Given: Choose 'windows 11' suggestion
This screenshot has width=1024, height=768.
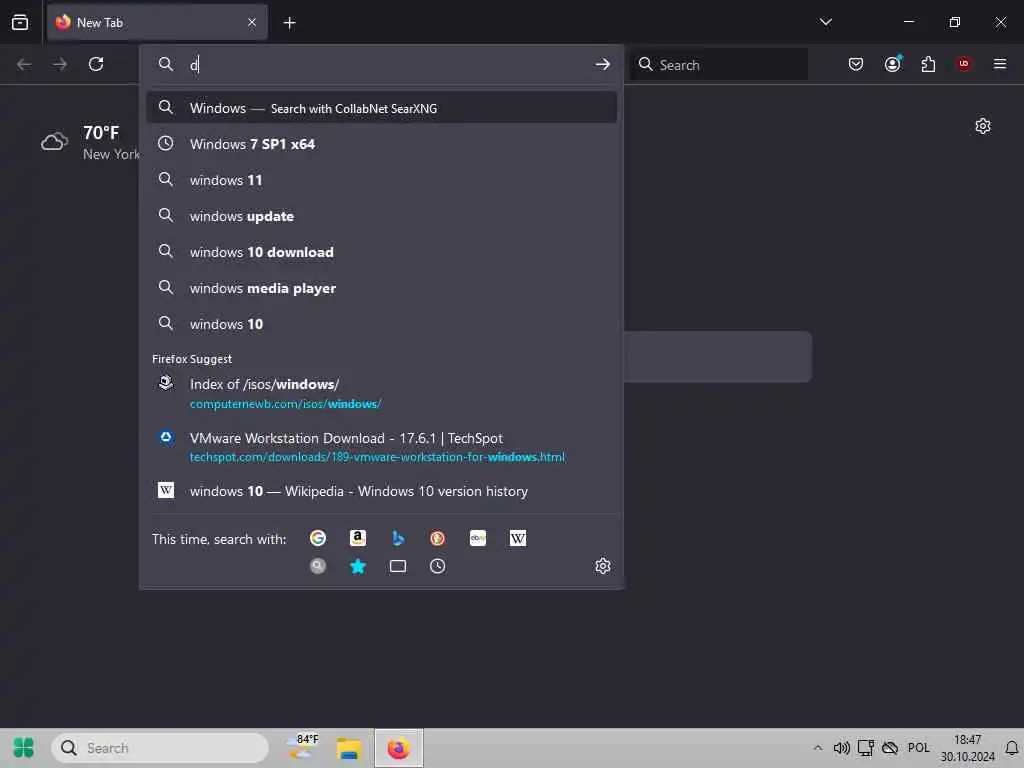Looking at the screenshot, I should (381, 180).
